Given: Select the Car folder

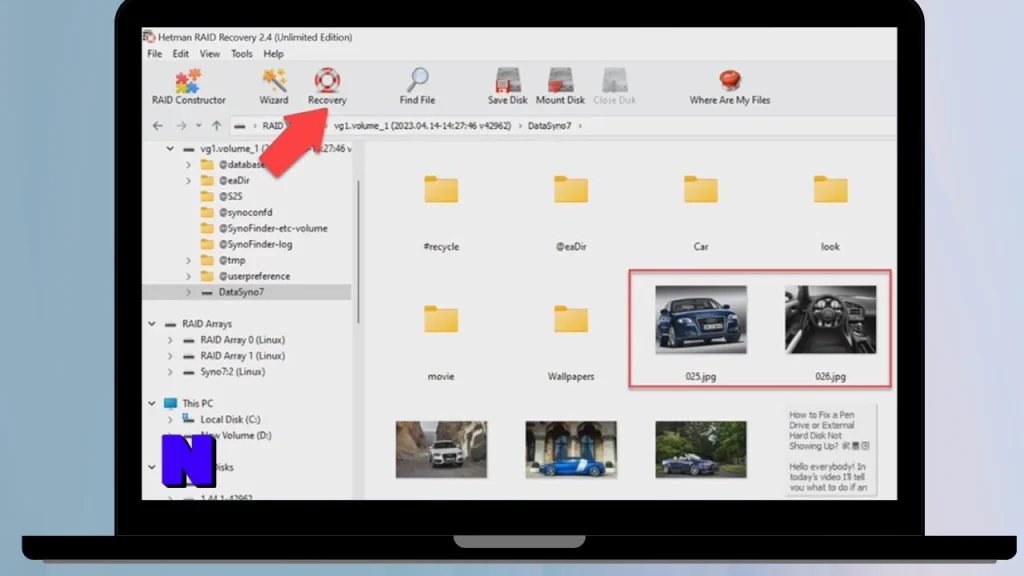Looking at the screenshot, I should click(701, 189).
